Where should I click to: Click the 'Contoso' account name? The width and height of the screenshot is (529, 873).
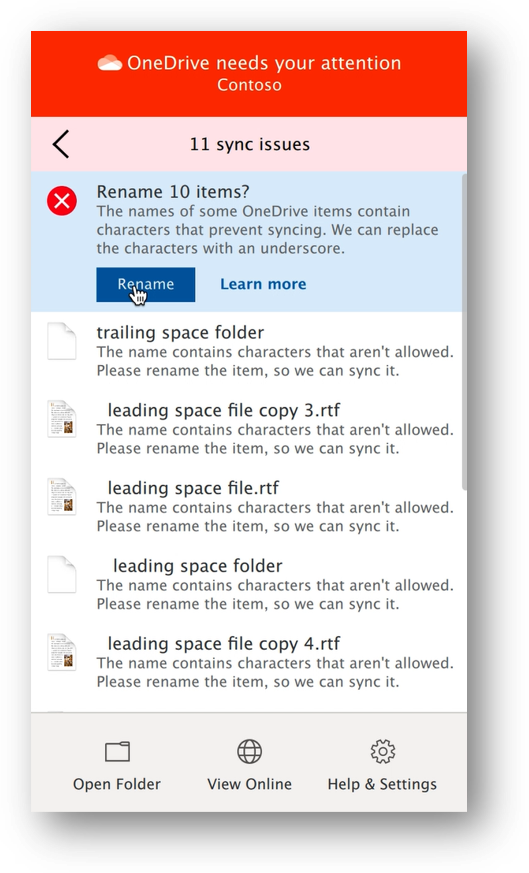[x=249, y=85]
